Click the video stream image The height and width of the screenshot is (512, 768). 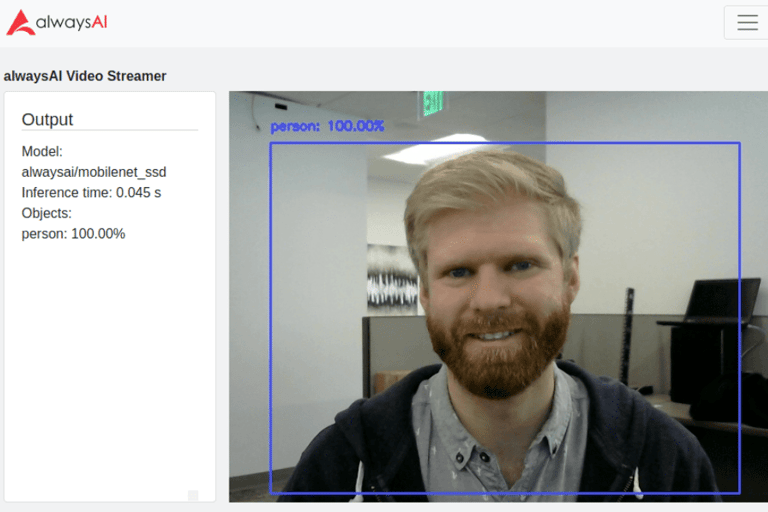[x=499, y=296]
